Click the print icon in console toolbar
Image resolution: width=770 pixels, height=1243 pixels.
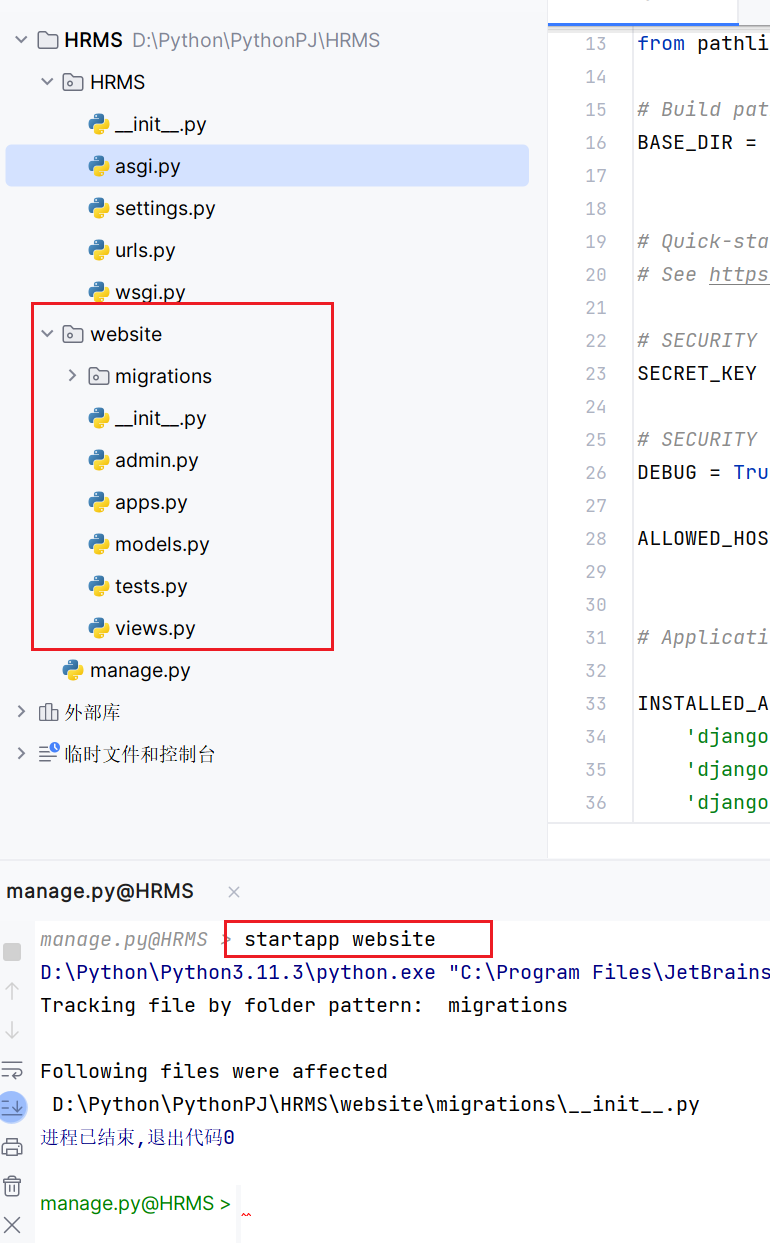tap(12, 1146)
